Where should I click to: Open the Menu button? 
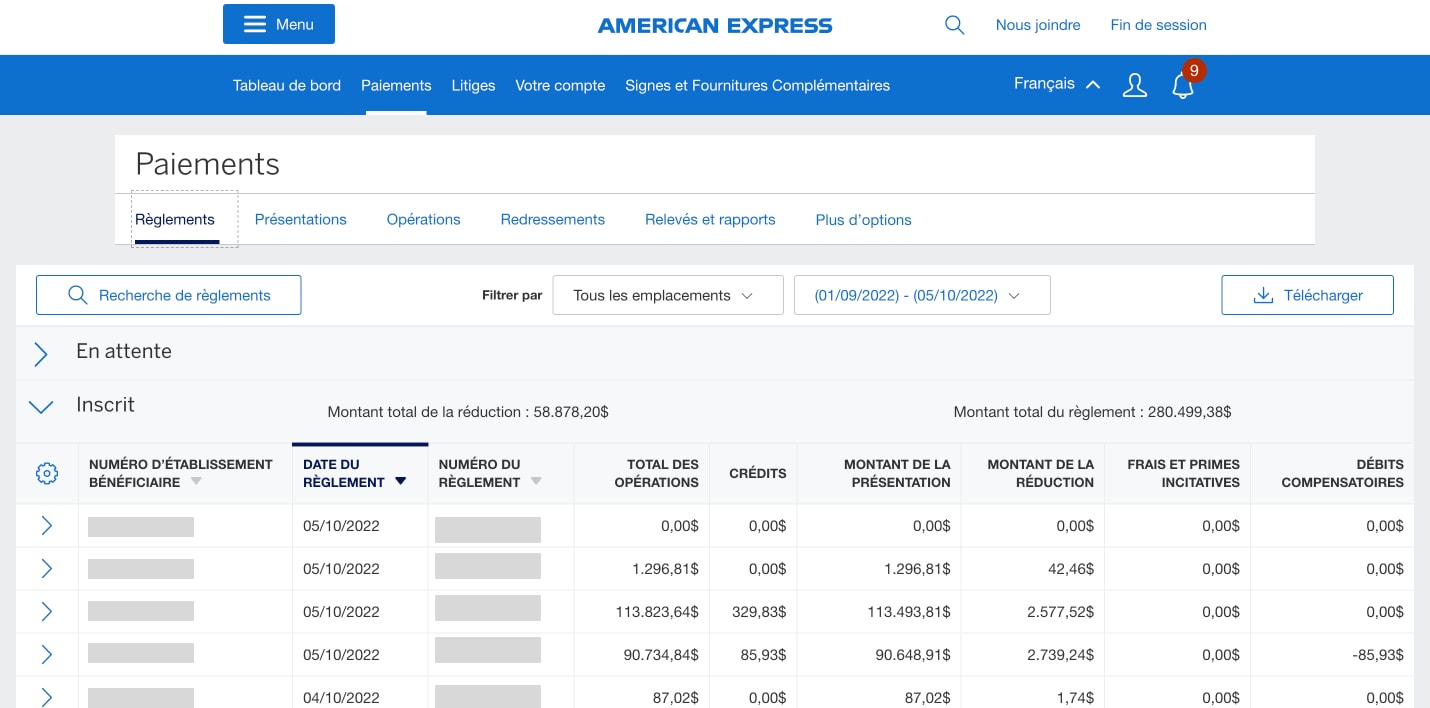pos(278,24)
